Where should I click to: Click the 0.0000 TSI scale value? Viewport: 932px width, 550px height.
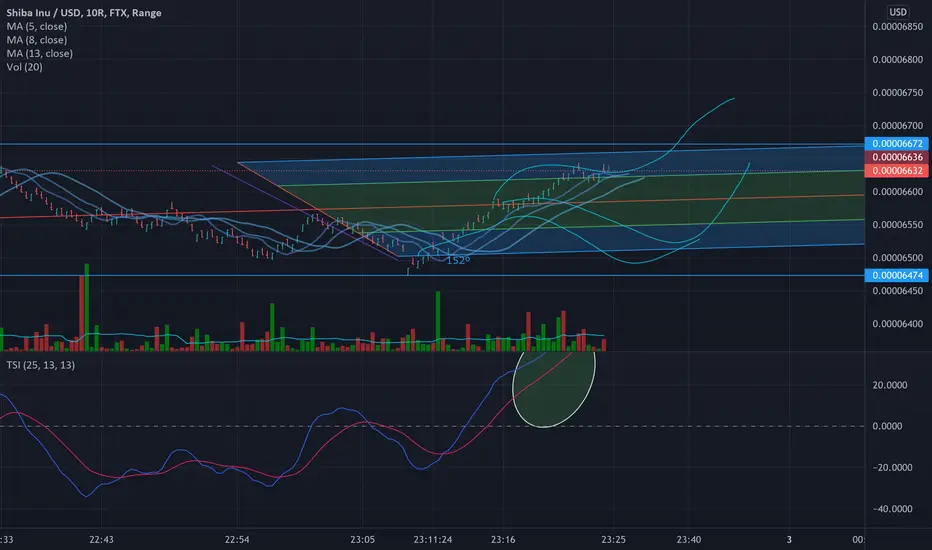887,426
